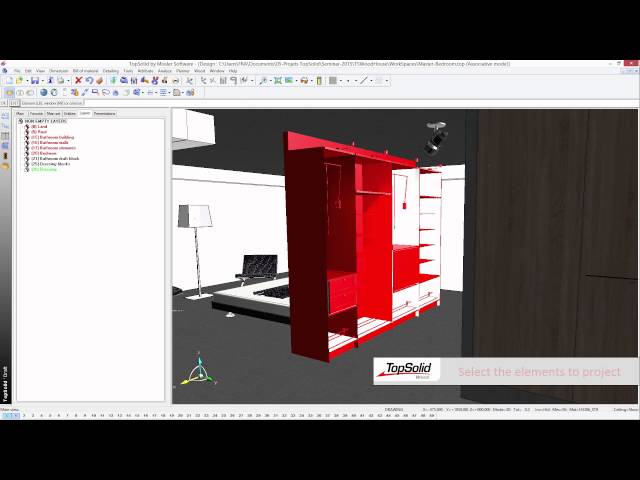Toggle visibility of the Land layer

tap(27, 127)
